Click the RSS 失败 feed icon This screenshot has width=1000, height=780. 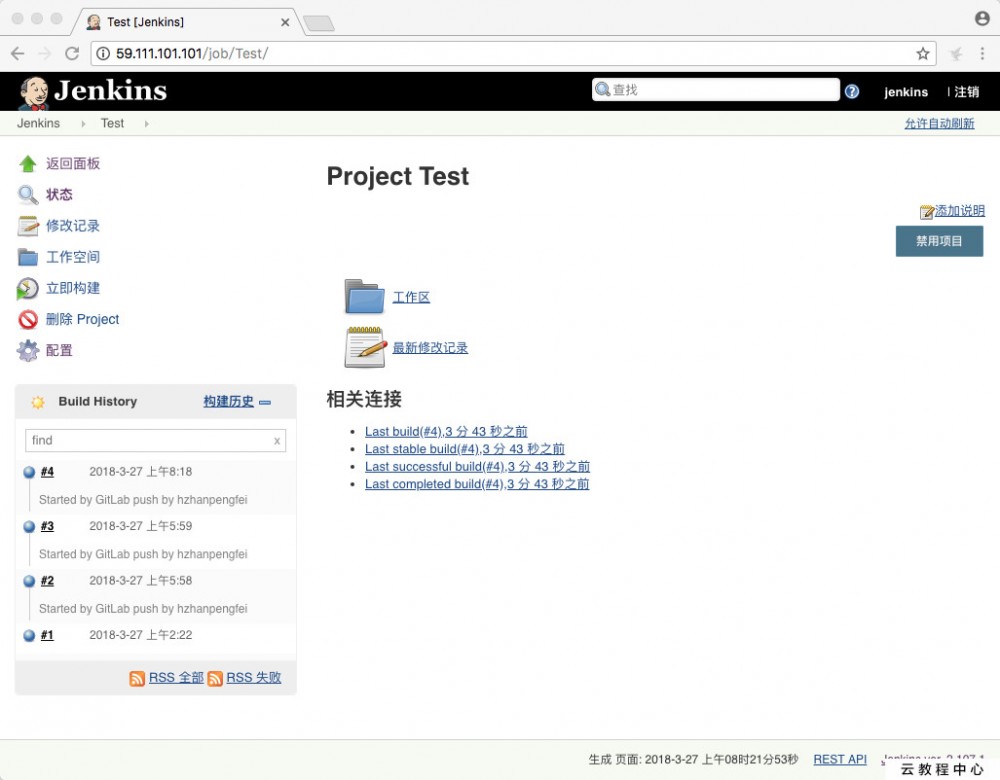(x=215, y=677)
